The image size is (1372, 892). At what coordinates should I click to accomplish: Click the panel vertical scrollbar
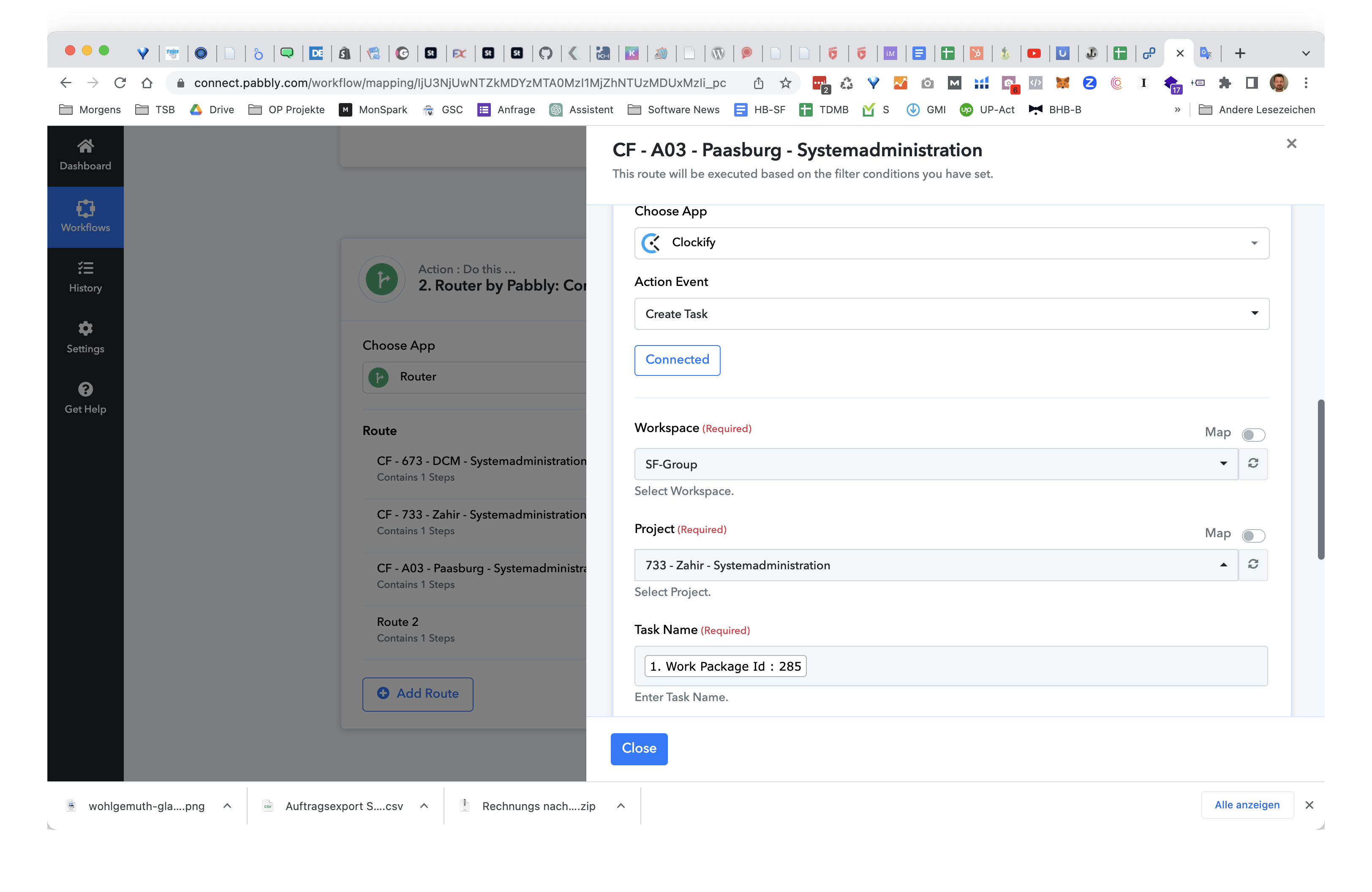pos(1321,479)
